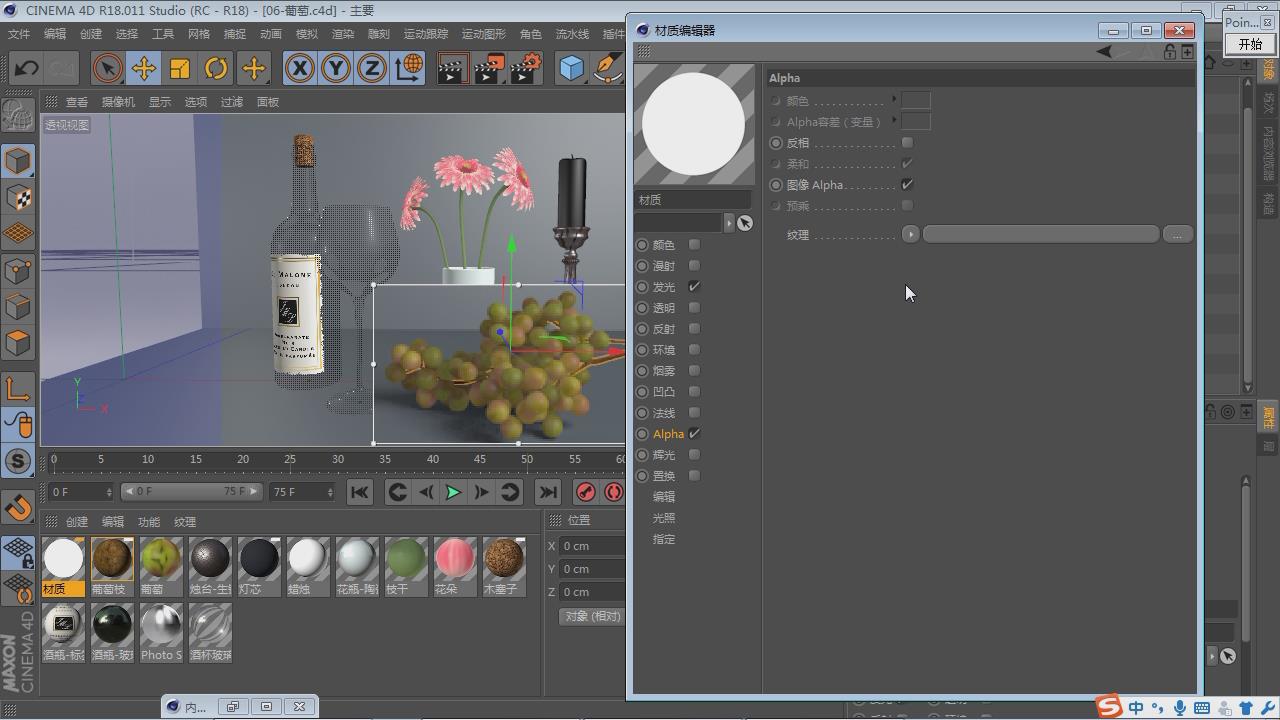Enable the 透明 channel checkbox
Image resolution: width=1280 pixels, height=720 pixels.
coord(694,308)
